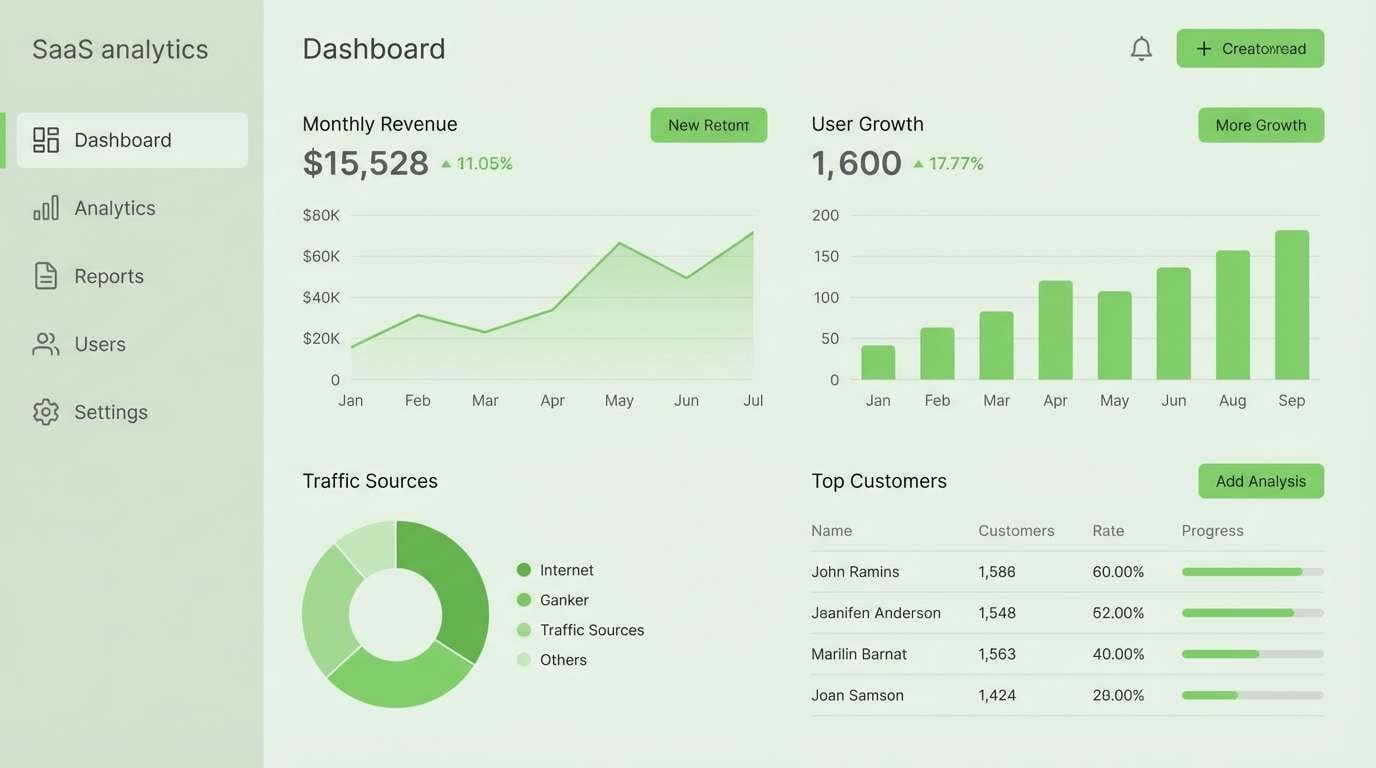Screen dimensions: 1376x768
Task: Select the Dashboard grid icon in sidebar
Action: click(45, 140)
